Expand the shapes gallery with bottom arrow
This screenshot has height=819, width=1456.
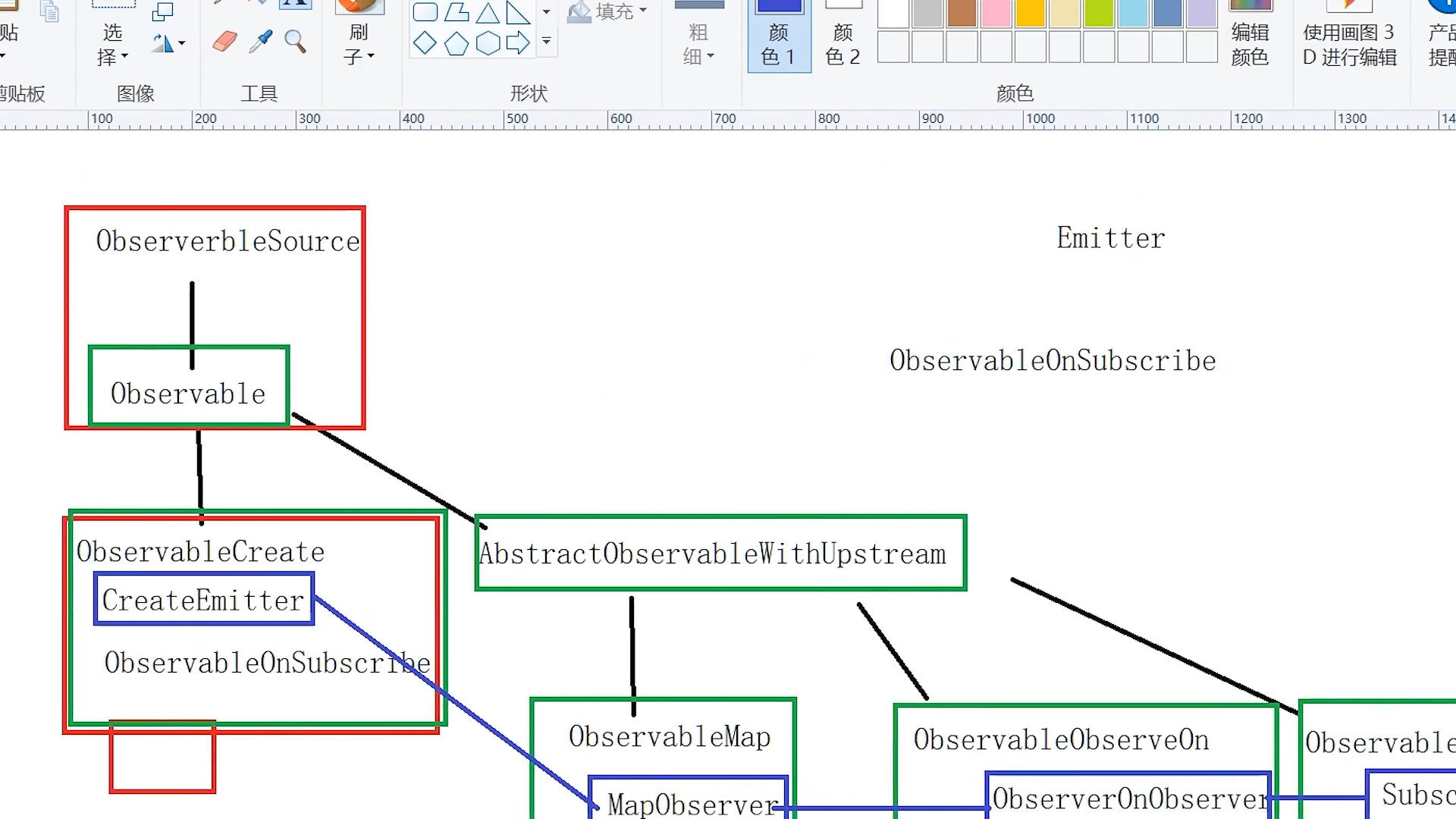point(546,42)
